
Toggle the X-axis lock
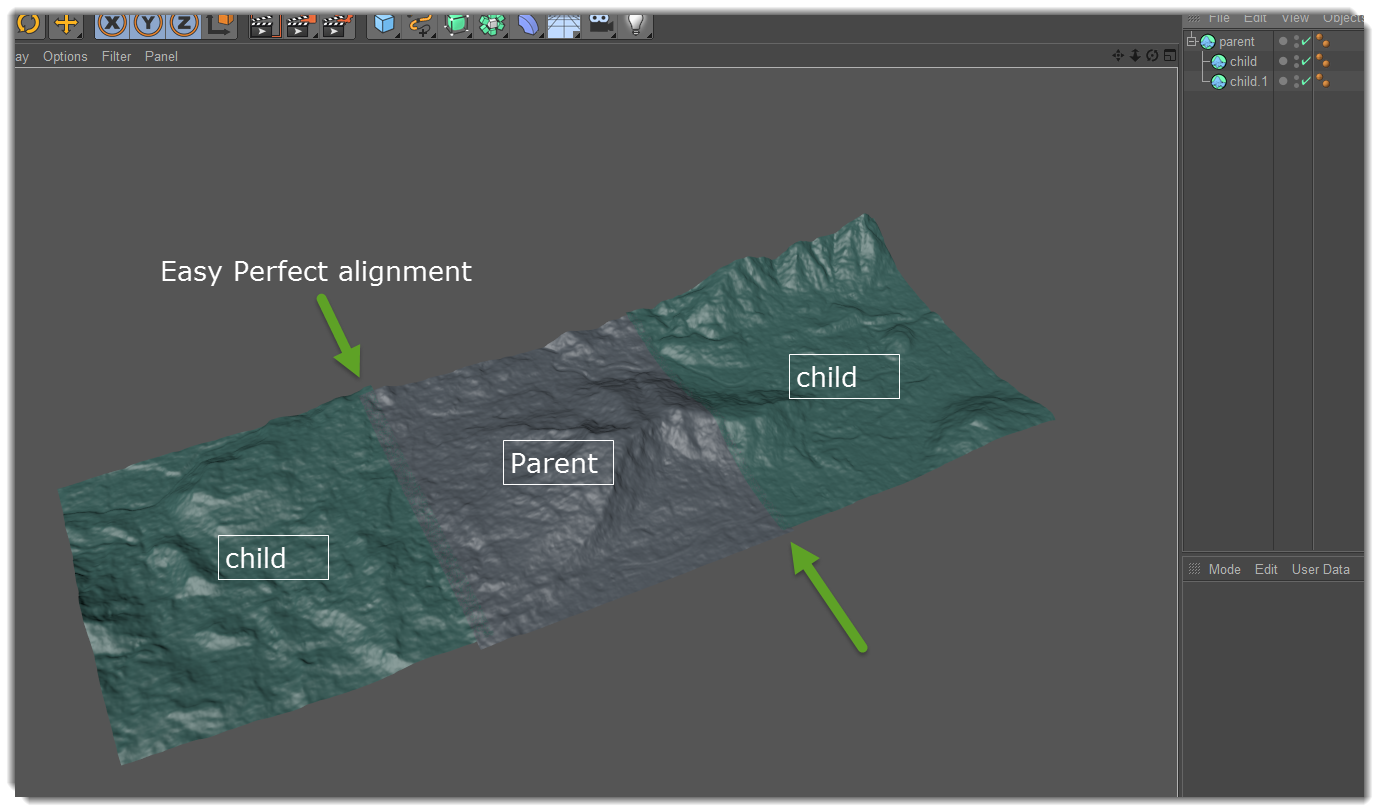pyautogui.click(x=110, y=25)
